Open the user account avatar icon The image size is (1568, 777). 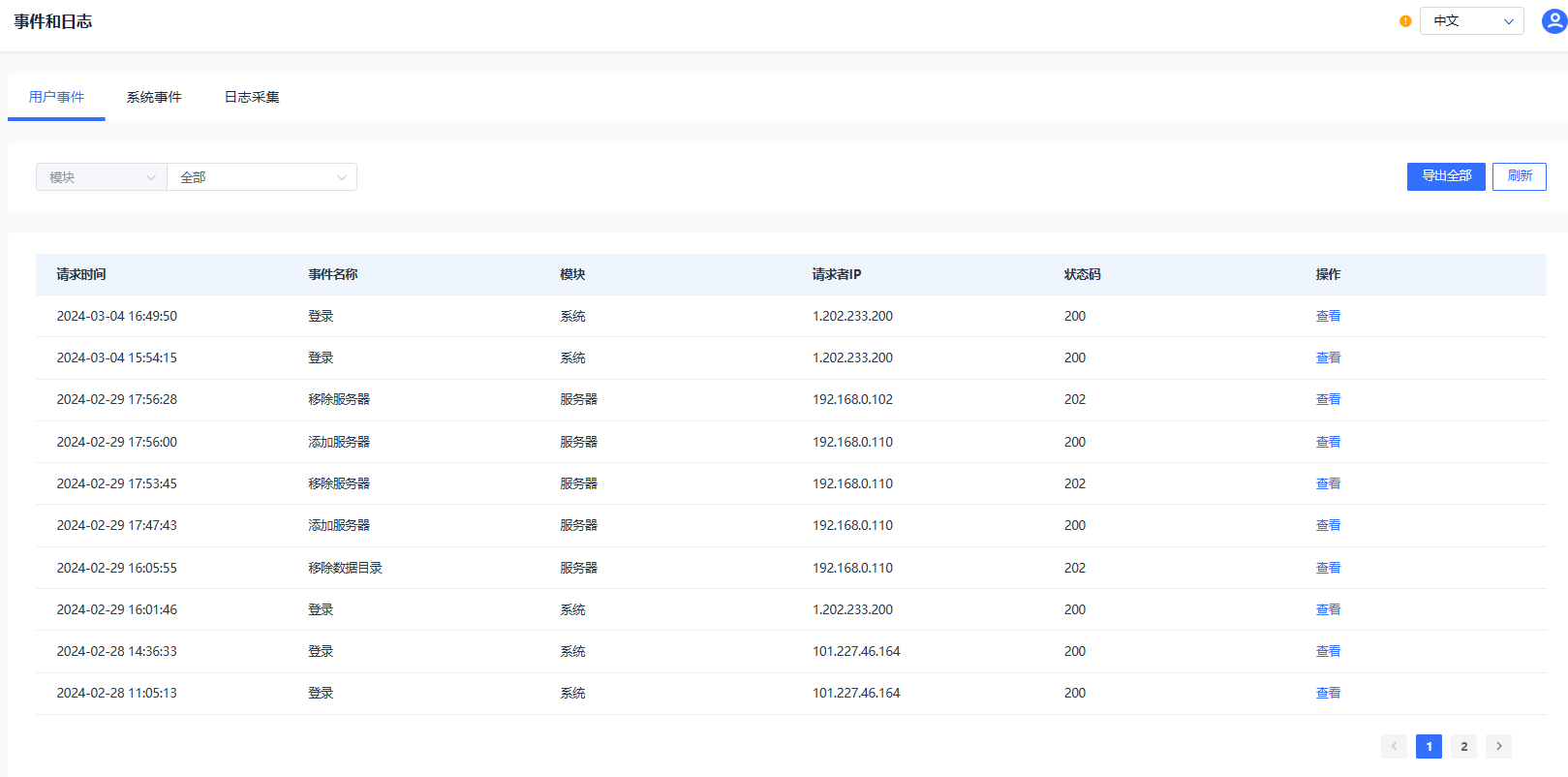pyautogui.click(x=1554, y=20)
